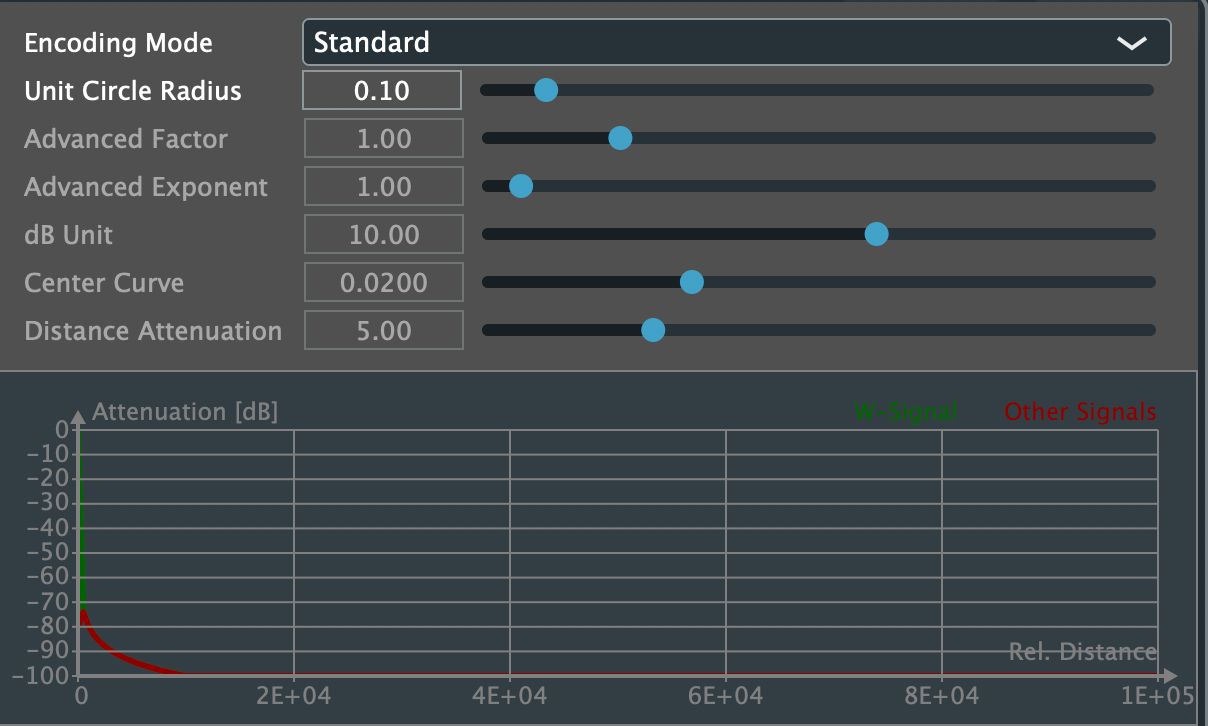Click the red Other Signals legend label

pyautogui.click(x=1080, y=411)
